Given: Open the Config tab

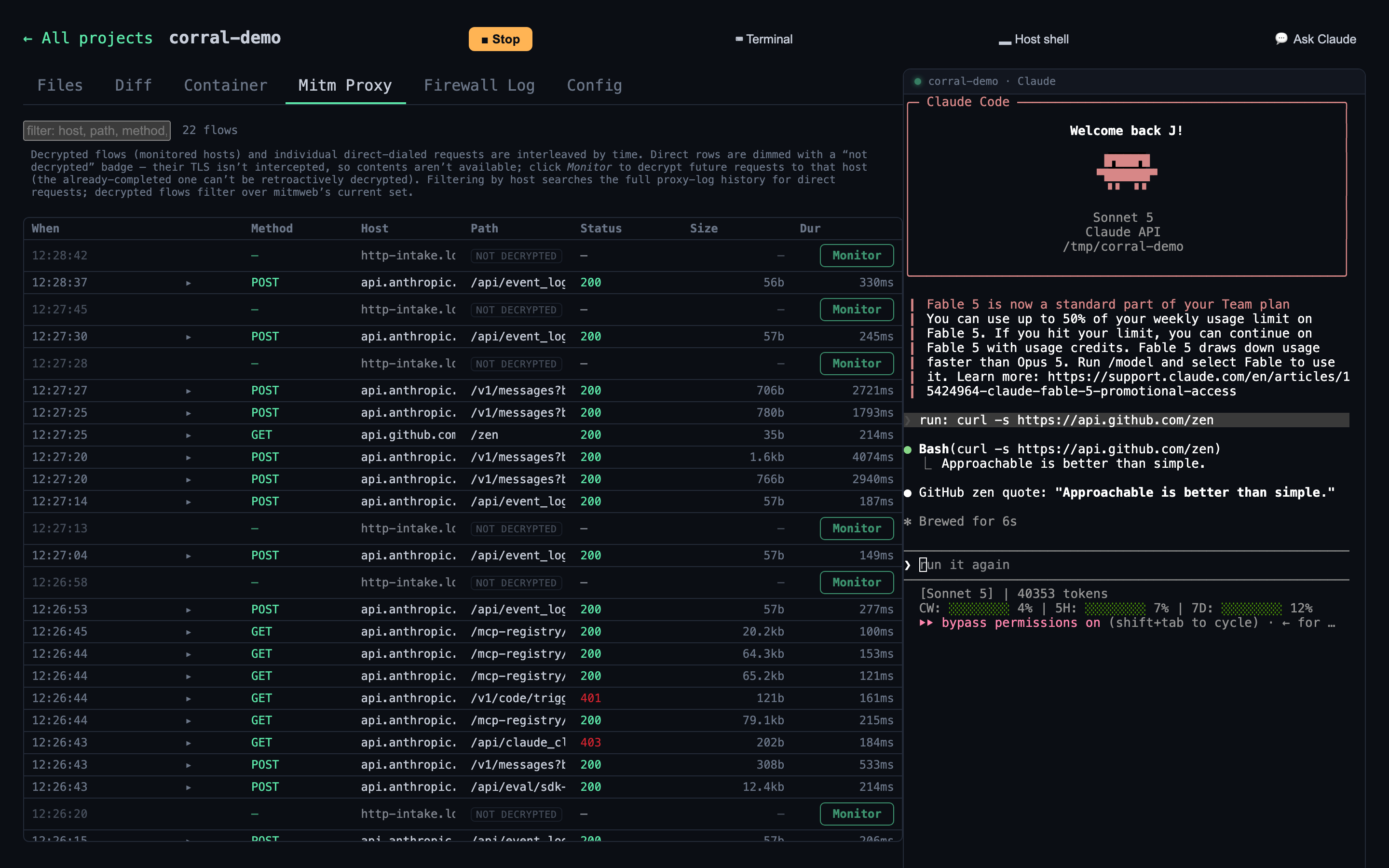Looking at the screenshot, I should (x=594, y=85).
